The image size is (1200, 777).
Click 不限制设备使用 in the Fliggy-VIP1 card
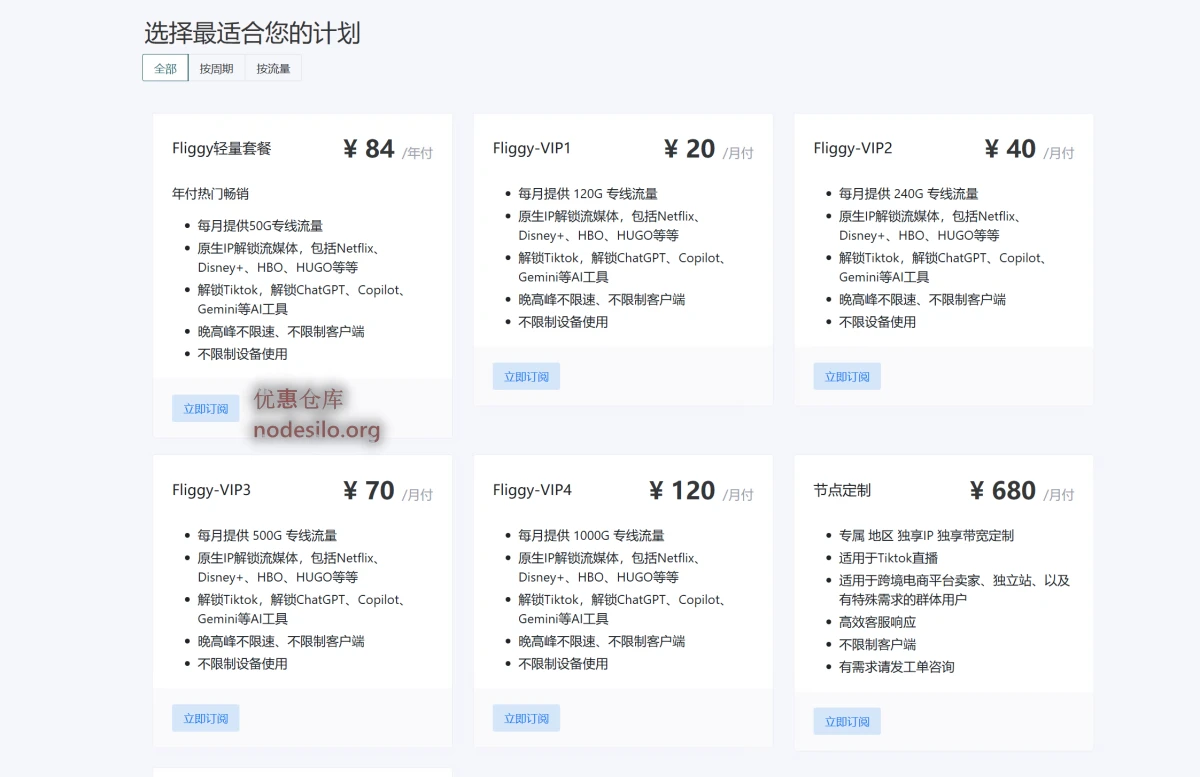[x=563, y=322]
